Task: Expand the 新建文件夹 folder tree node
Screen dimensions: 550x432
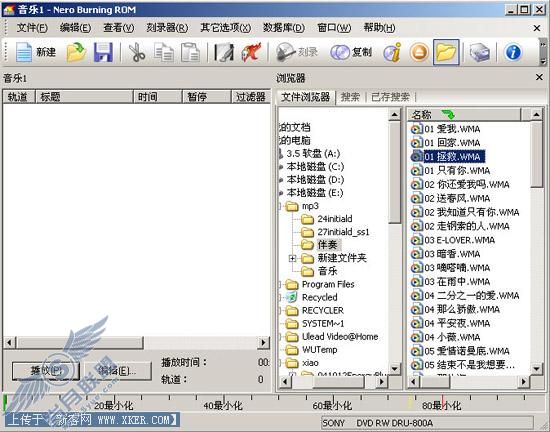Action: pos(292,258)
